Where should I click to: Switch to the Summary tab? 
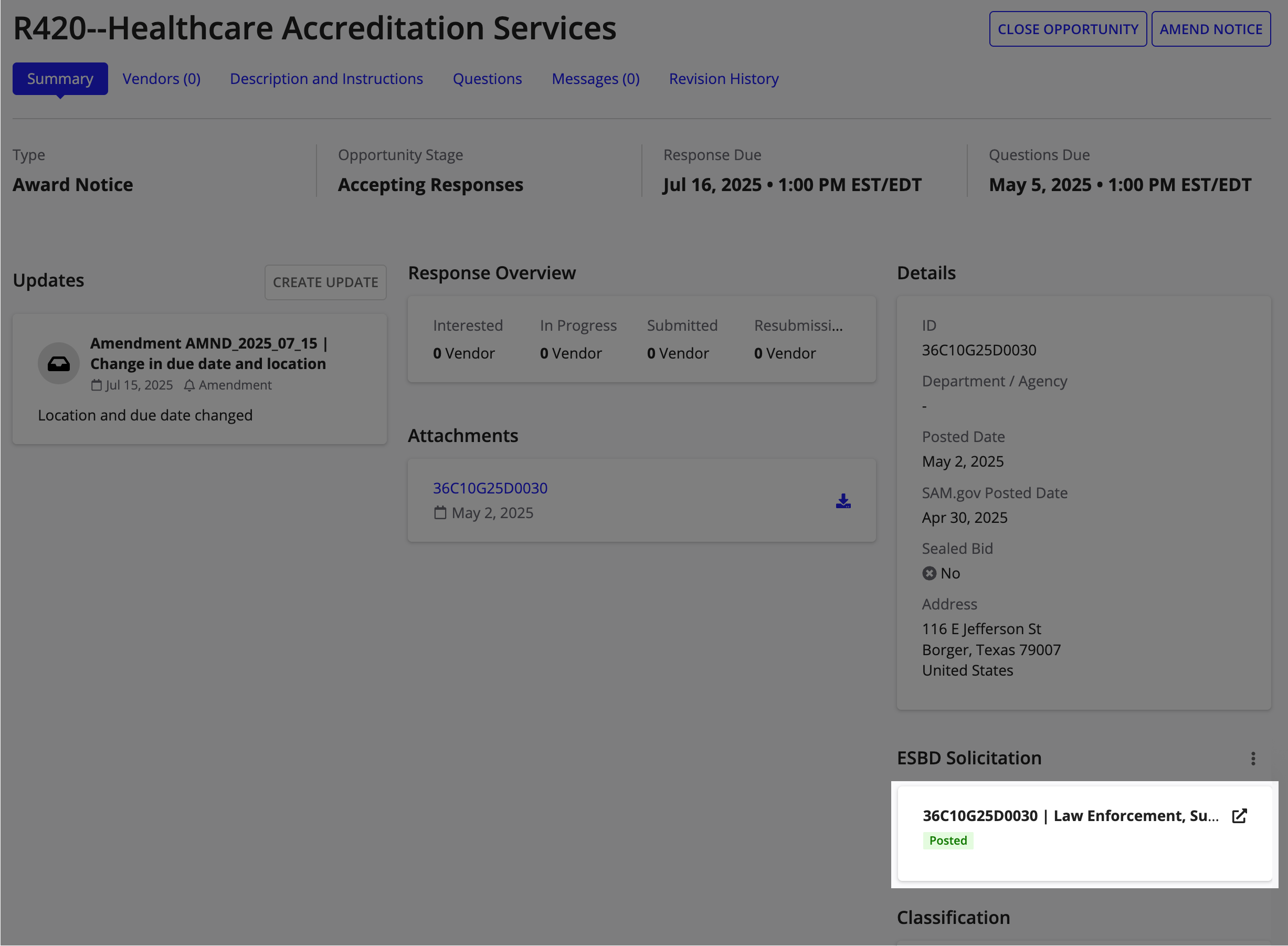point(60,79)
